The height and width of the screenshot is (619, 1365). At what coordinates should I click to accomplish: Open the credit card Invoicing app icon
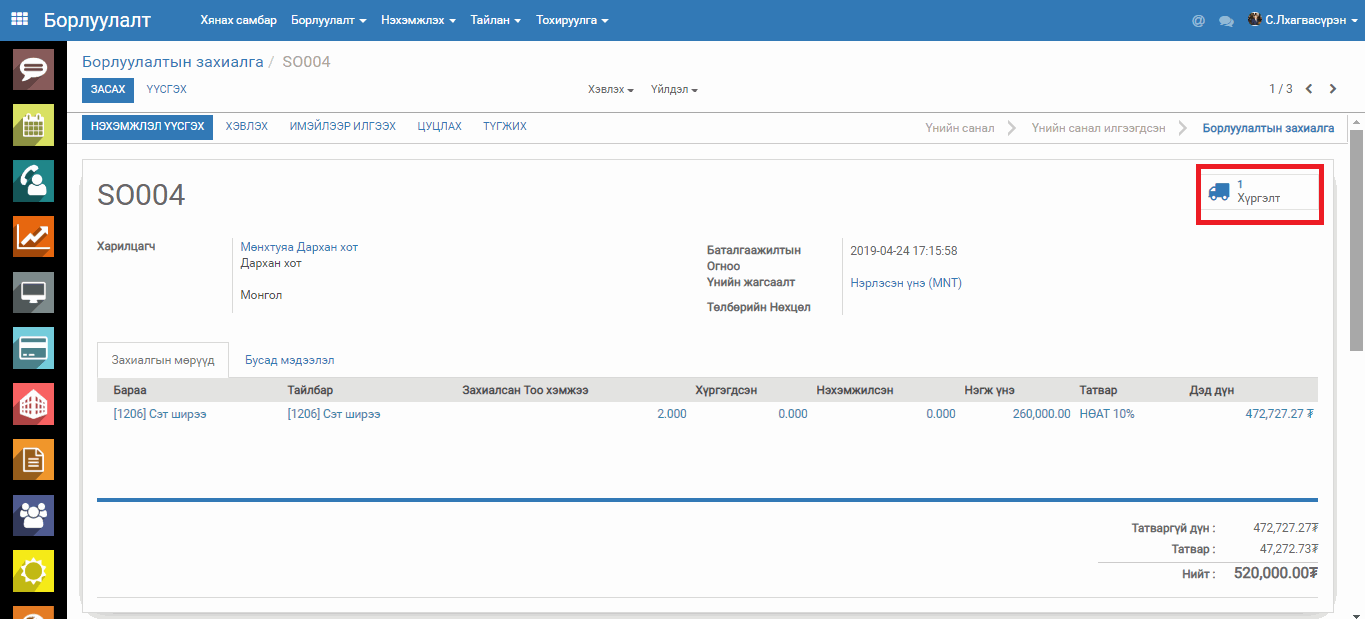pyautogui.click(x=33, y=348)
